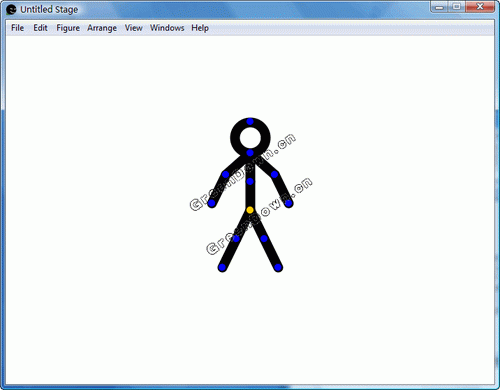This screenshot has width=500, height=390.
Task: Open the View menu
Action: coord(134,28)
